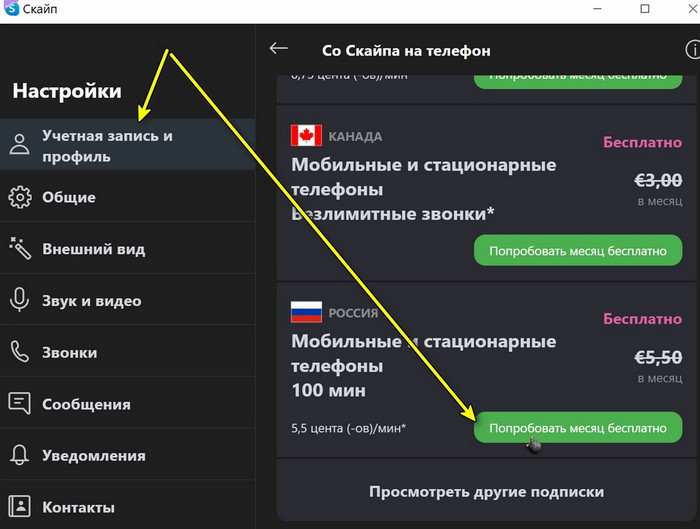This screenshot has height=529, width=700.
Task: Close the Skype window
Action: [x=692, y=8]
